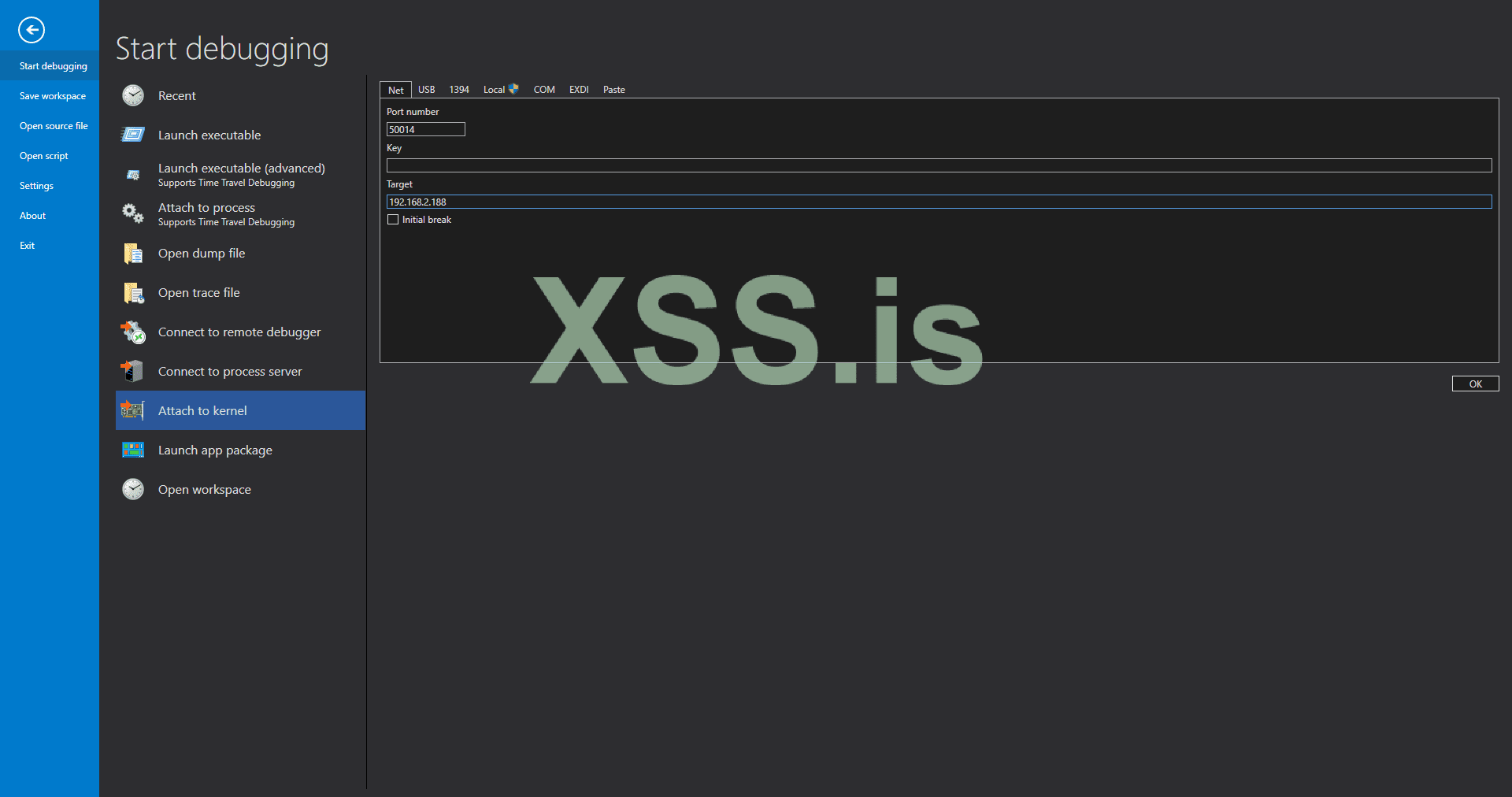Click the Key field label

(x=394, y=148)
